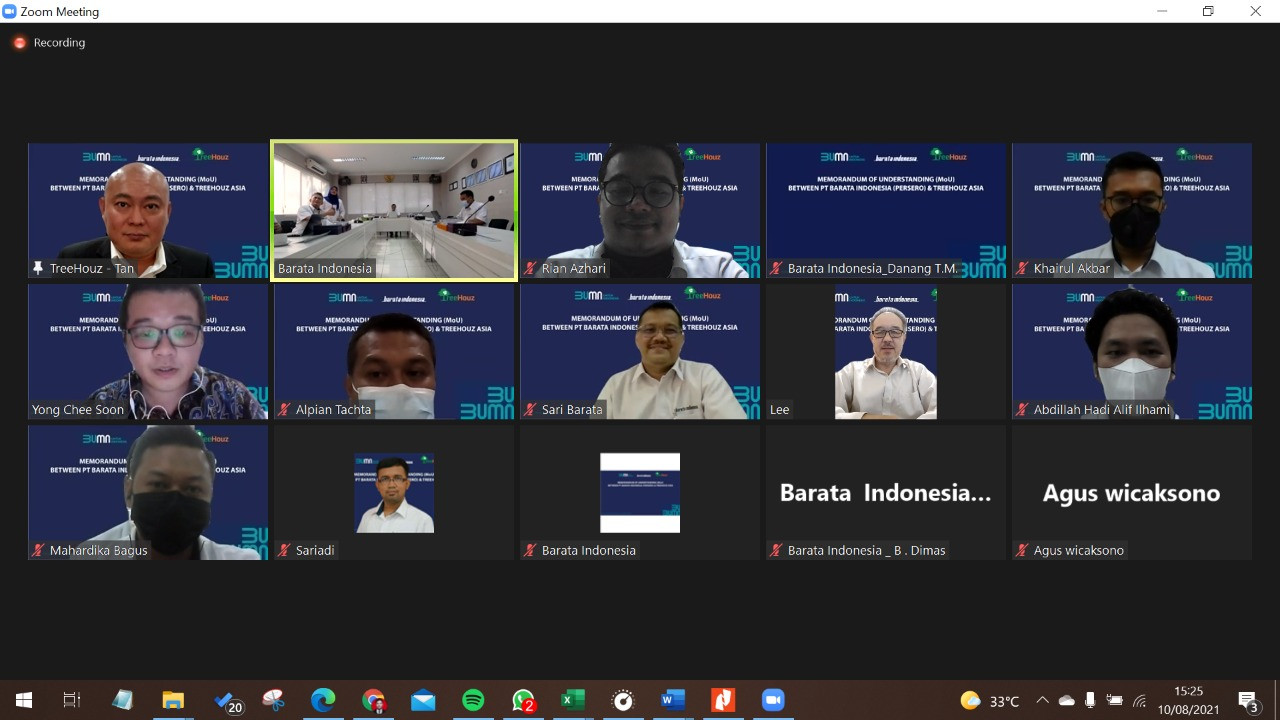
Task: Select the TreeHouz - Tan video tile
Action: (148, 210)
